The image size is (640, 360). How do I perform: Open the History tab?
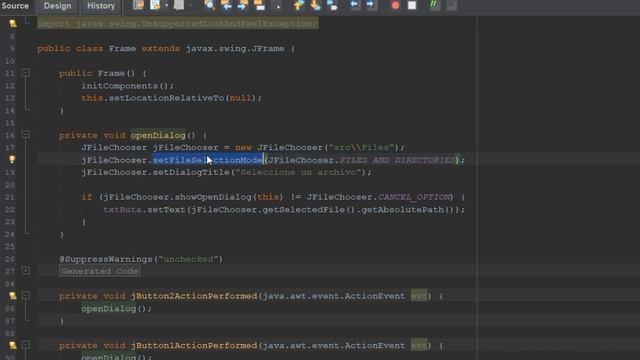(x=101, y=6)
